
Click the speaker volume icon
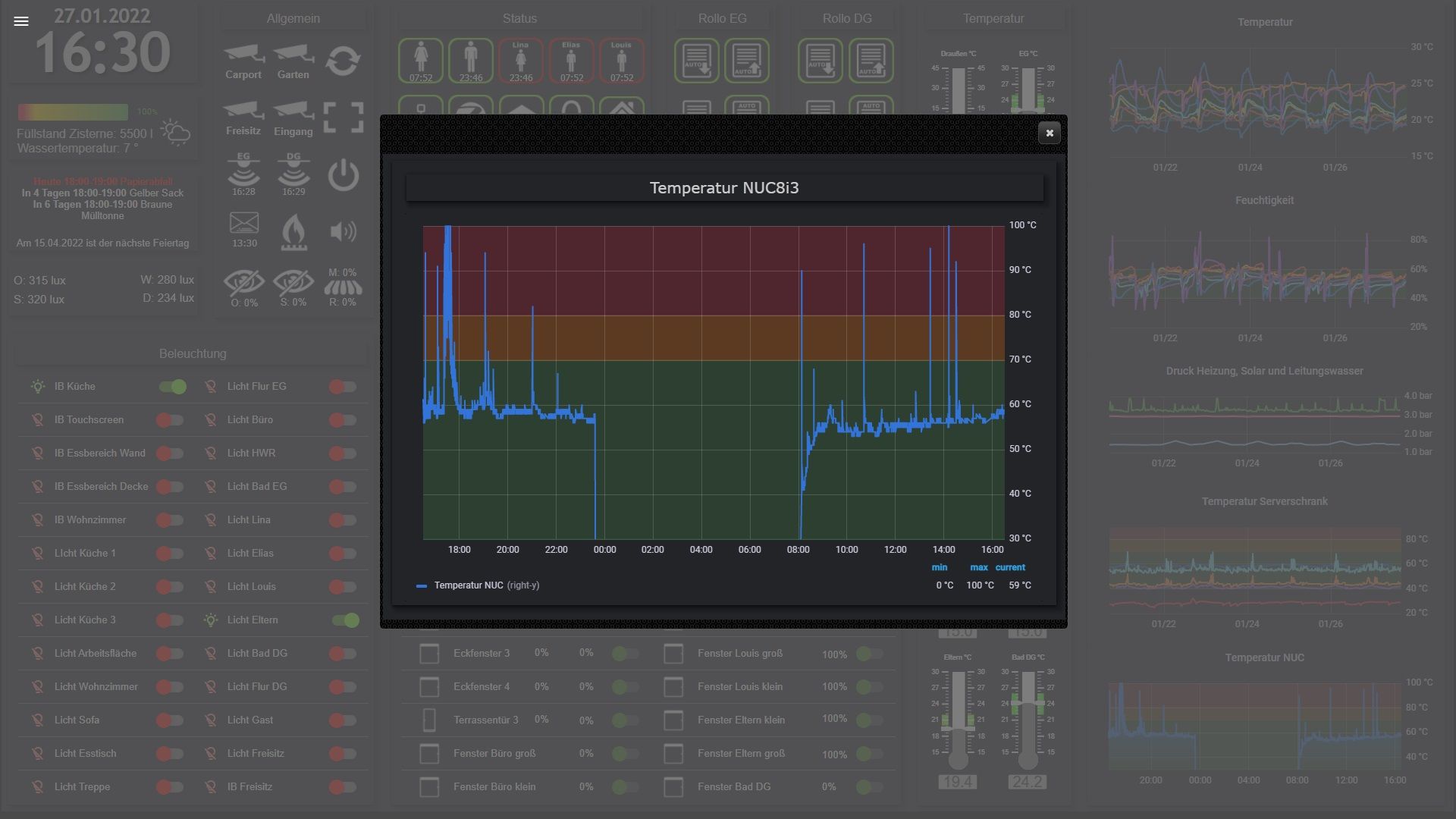tap(344, 231)
